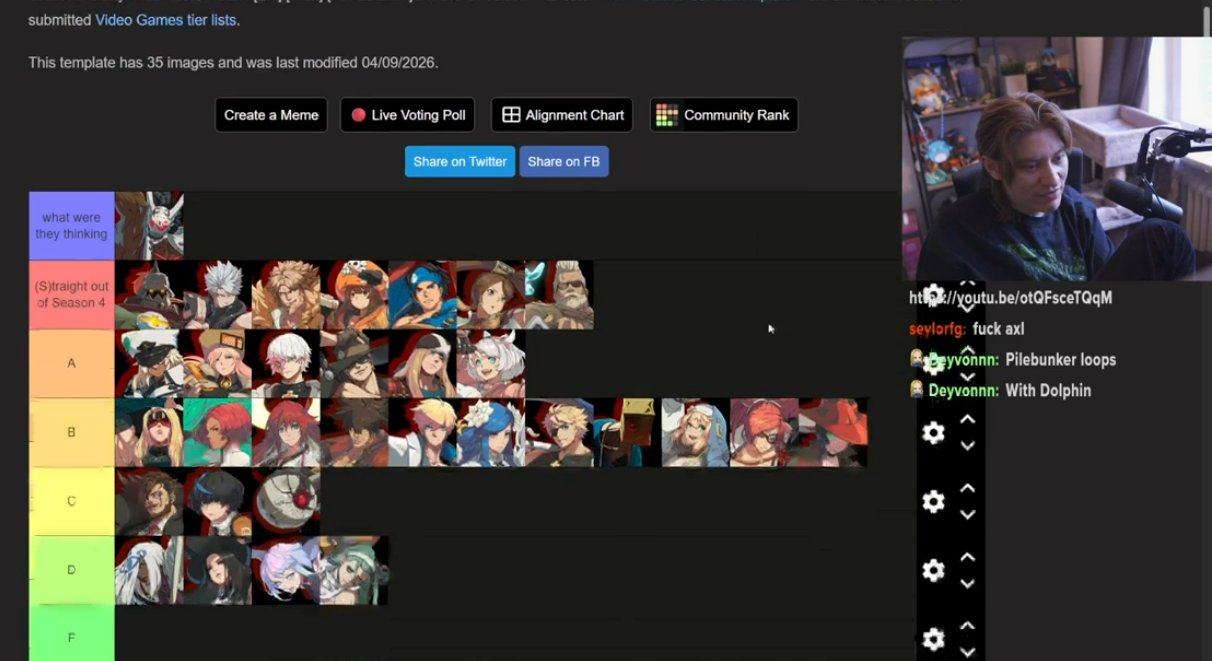Select Faust's paper bag head portrait

pyautogui.click(x=627, y=432)
